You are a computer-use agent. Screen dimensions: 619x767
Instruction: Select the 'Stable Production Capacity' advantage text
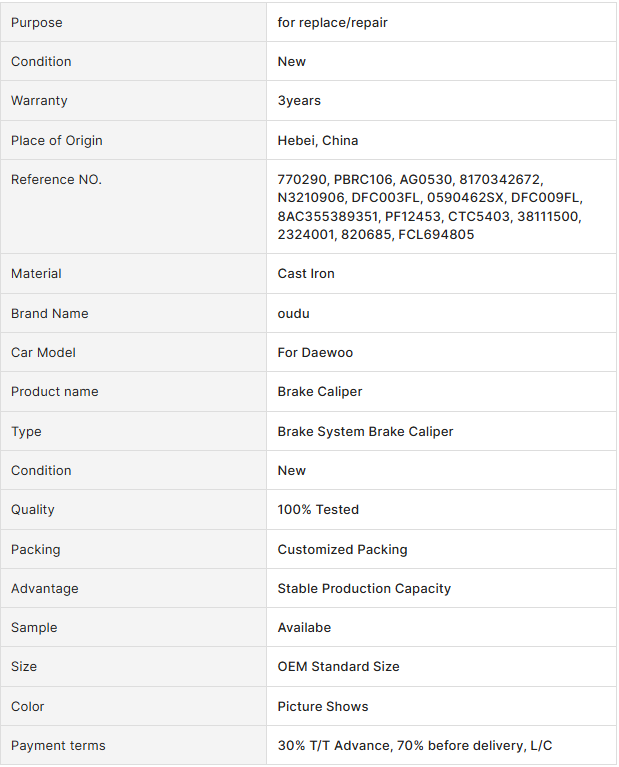pos(364,588)
